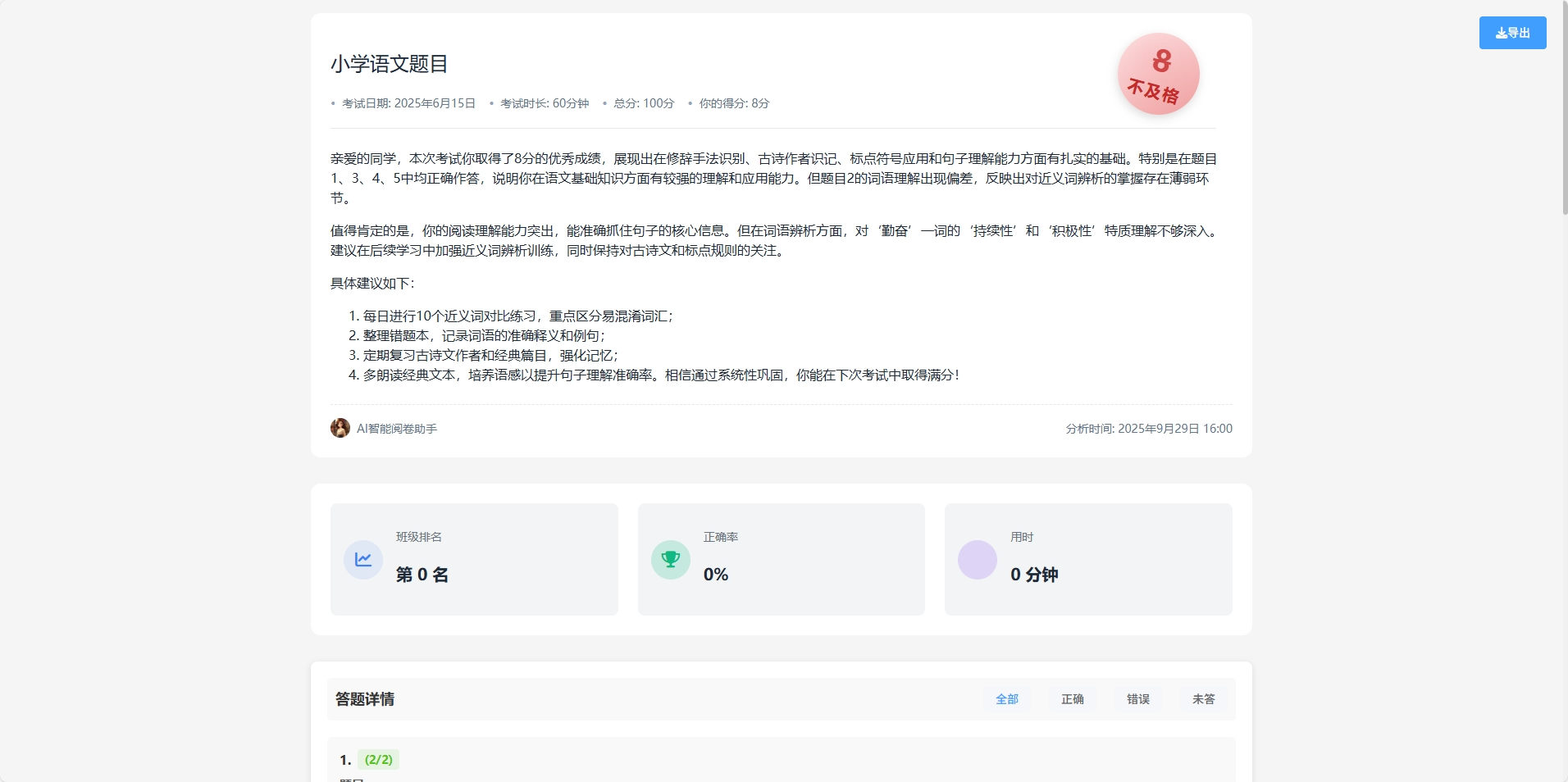Click the 正确率 trophy icon
This screenshot has height=782, width=1568.
[671, 560]
